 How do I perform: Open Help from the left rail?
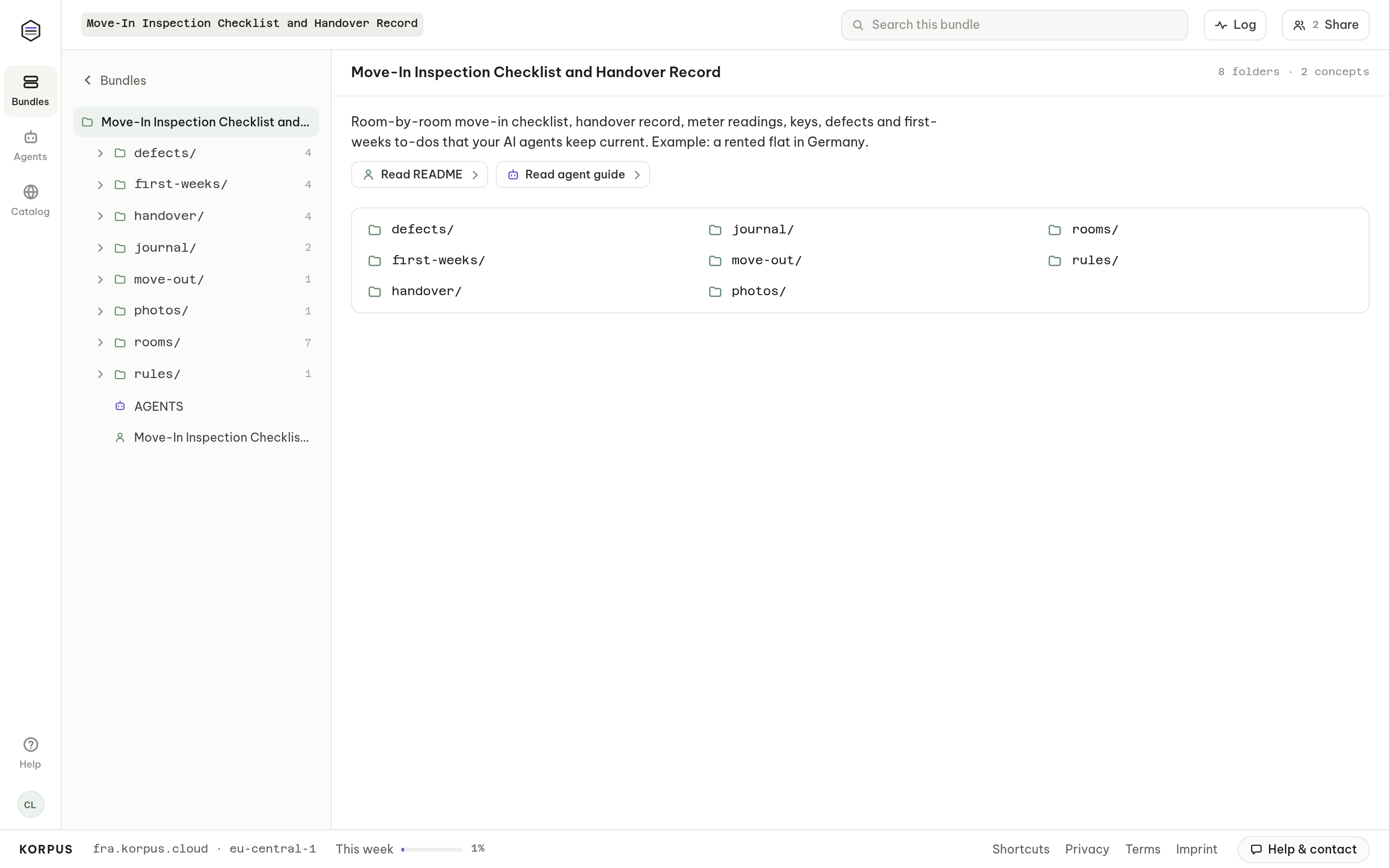click(x=30, y=753)
